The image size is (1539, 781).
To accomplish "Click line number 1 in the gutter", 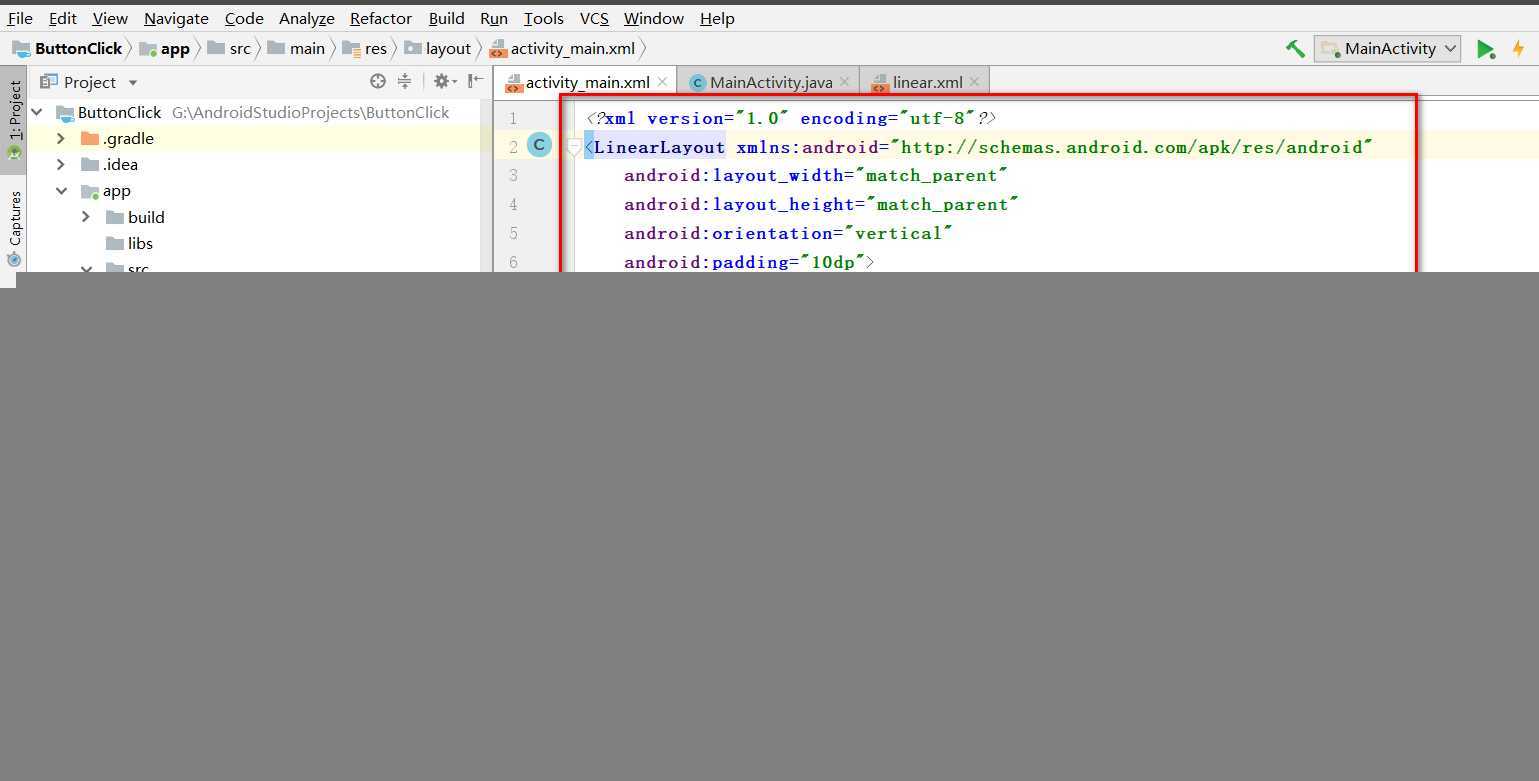I will pos(513,118).
